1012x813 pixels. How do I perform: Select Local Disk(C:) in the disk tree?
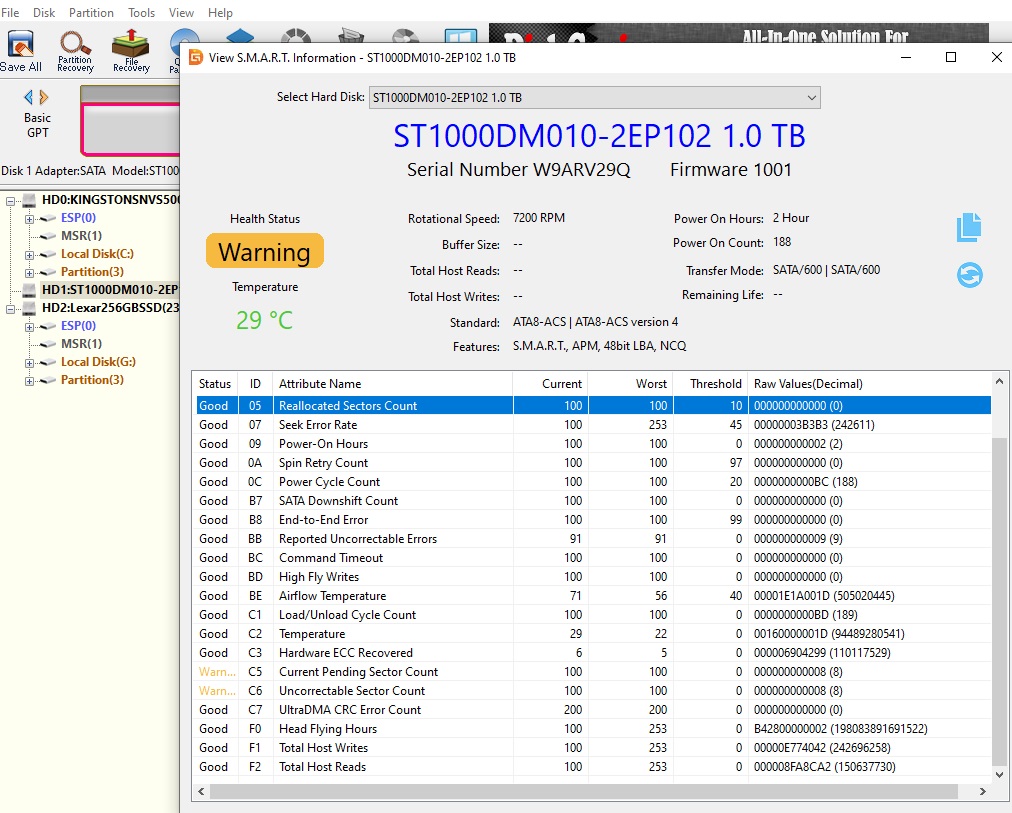tap(97, 254)
